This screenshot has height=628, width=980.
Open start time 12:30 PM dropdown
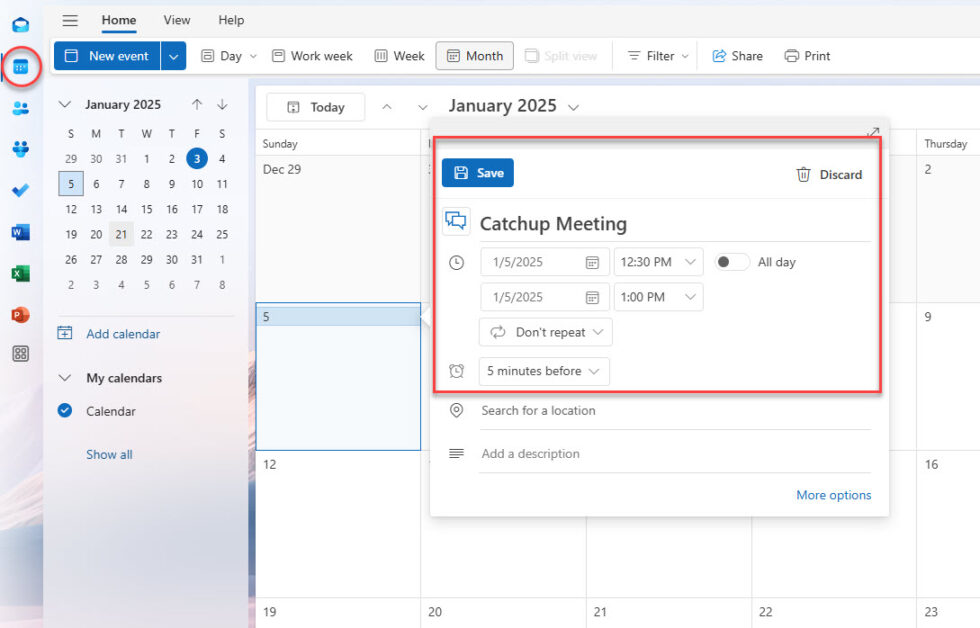click(x=658, y=262)
